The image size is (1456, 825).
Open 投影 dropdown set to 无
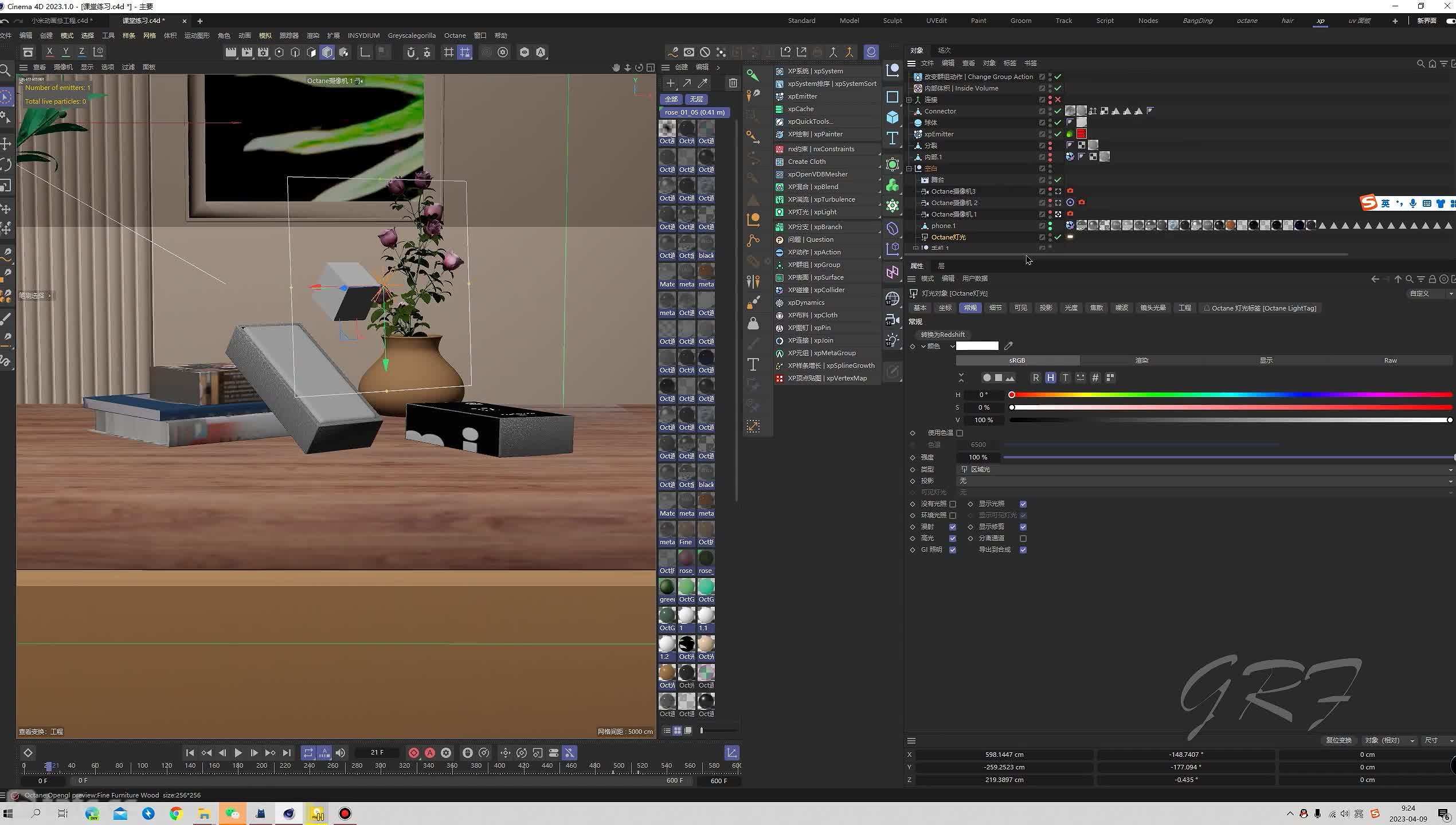(1205, 481)
